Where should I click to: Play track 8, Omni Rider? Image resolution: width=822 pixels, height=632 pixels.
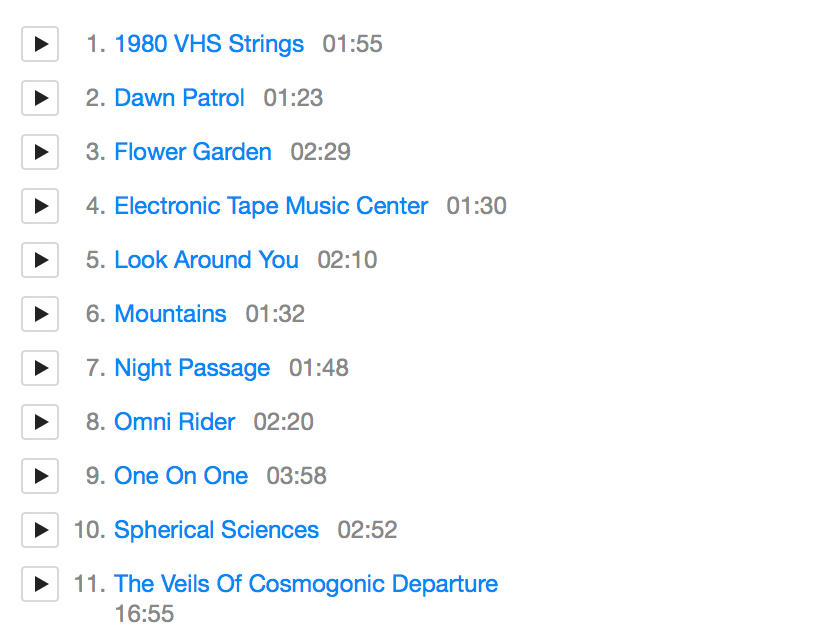[40, 422]
